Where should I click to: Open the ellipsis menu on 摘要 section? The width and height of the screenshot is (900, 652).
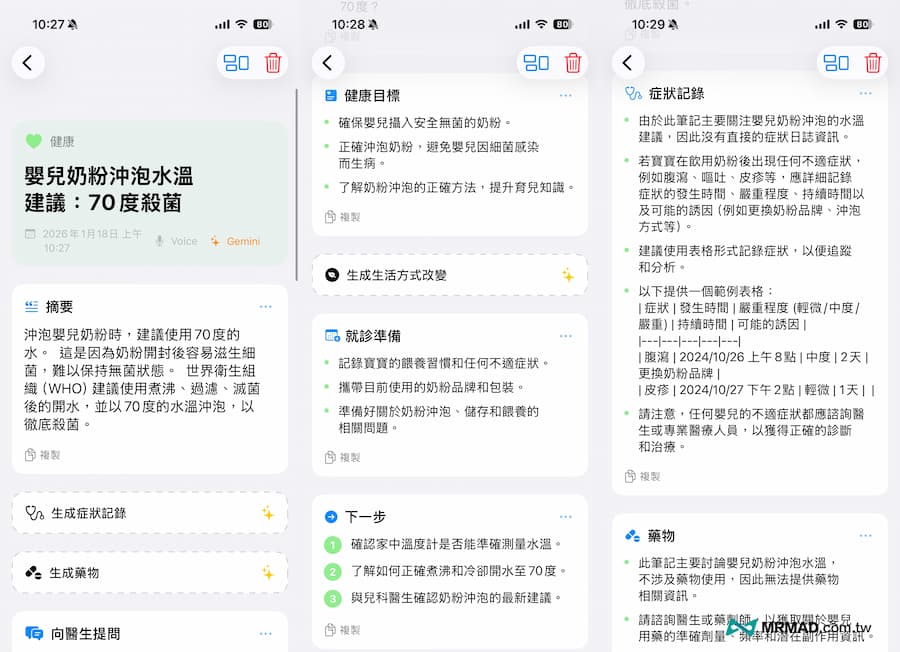264,307
